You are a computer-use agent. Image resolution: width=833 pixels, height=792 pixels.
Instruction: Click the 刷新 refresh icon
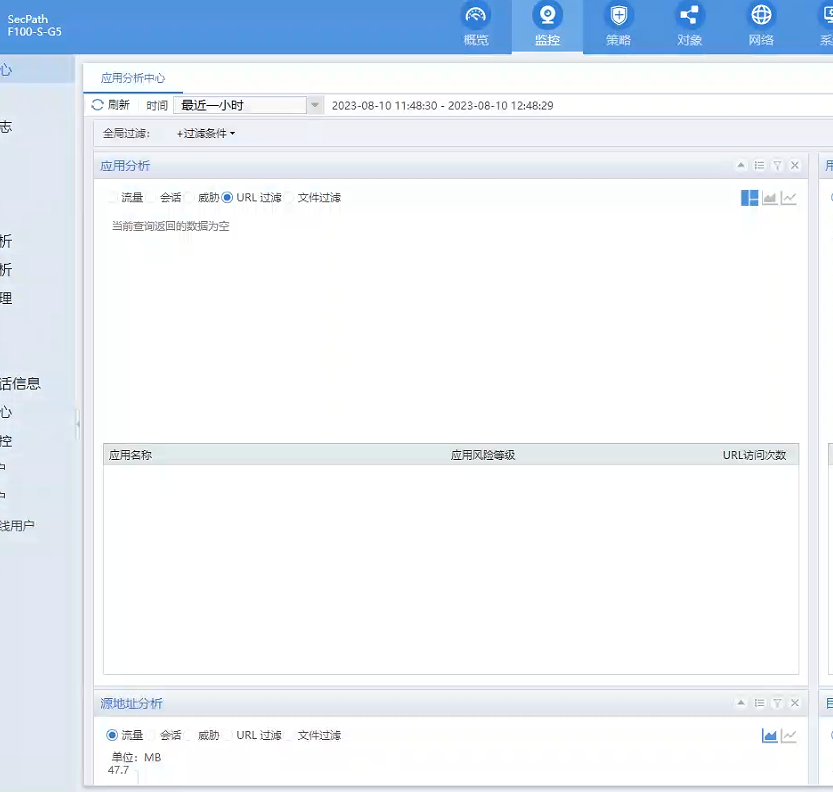pos(98,105)
